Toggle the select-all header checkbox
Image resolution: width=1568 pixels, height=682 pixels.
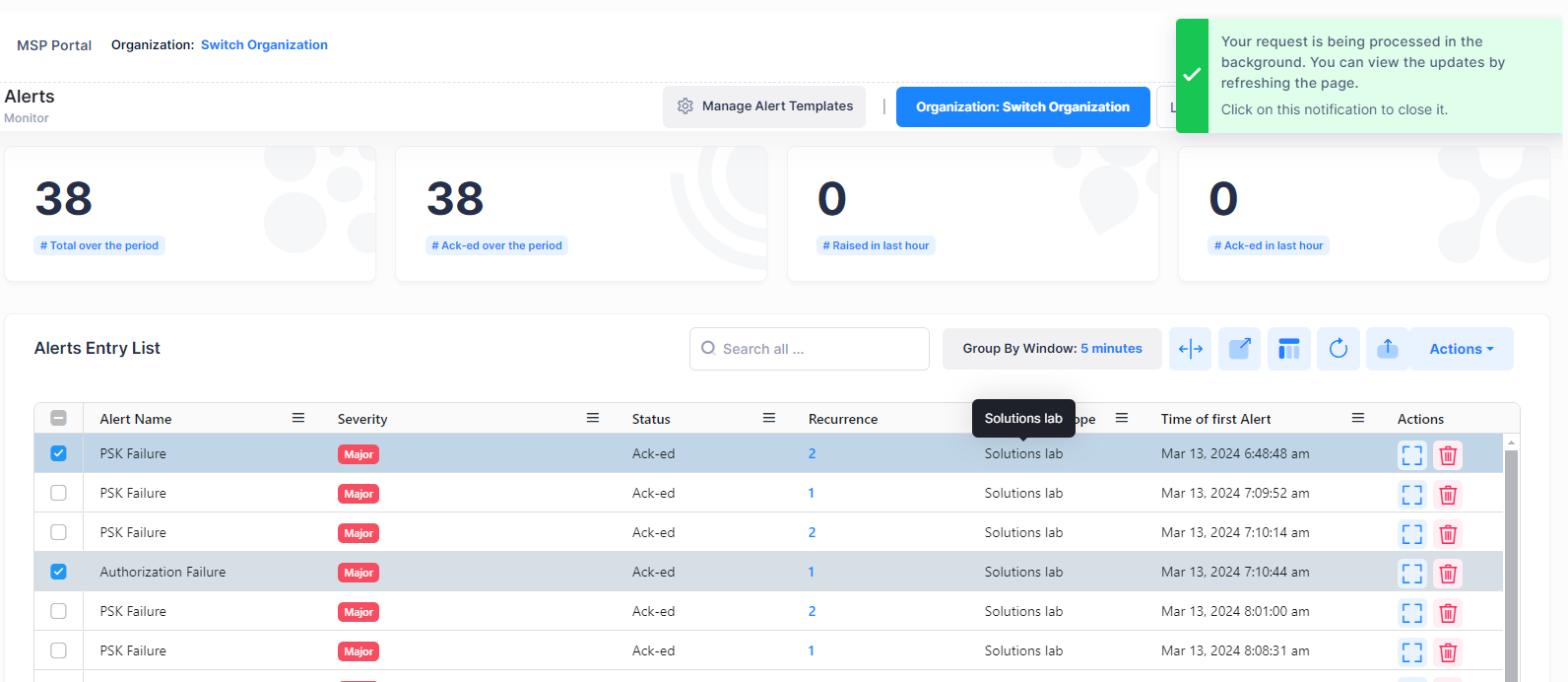click(x=59, y=419)
